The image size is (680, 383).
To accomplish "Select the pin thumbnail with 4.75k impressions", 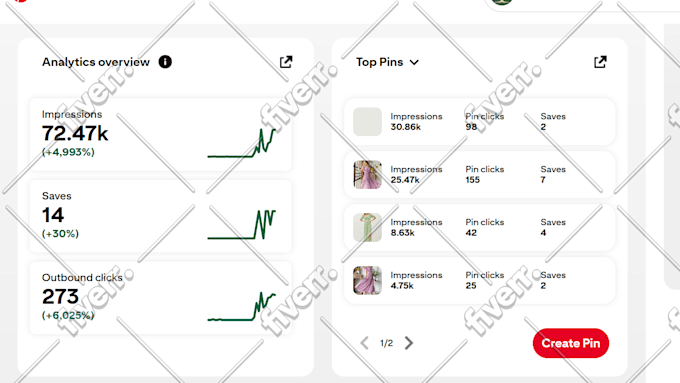I will [367, 280].
